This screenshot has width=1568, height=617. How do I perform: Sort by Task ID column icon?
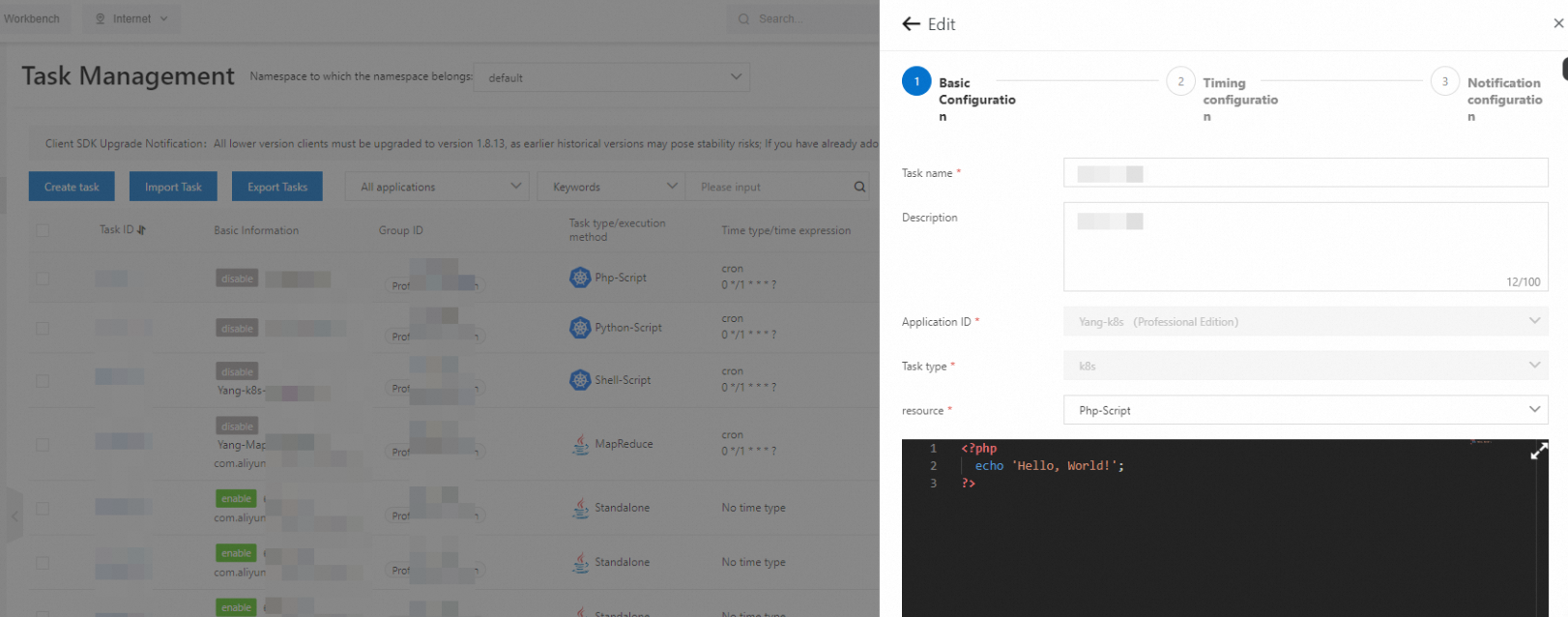tap(141, 230)
